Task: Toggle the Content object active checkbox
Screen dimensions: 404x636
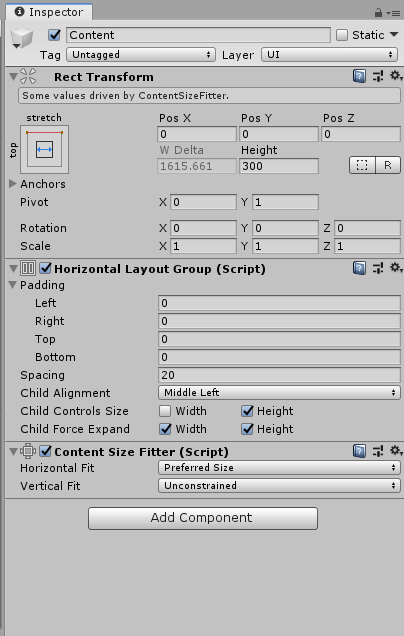Action: point(54,35)
